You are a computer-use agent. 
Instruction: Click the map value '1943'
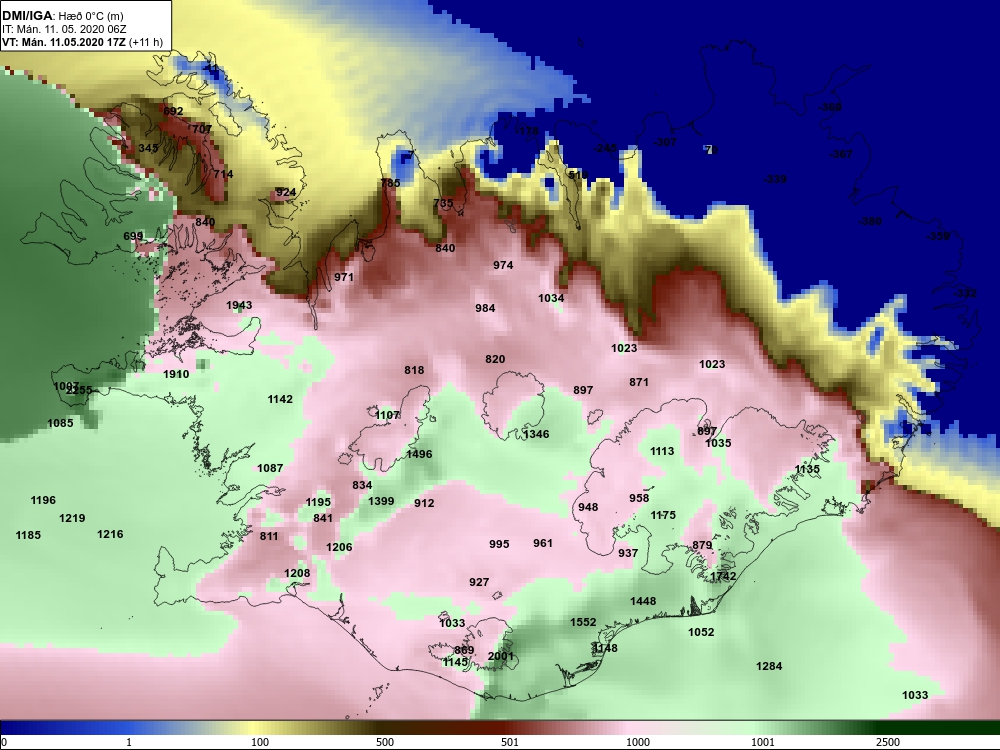click(x=239, y=305)
